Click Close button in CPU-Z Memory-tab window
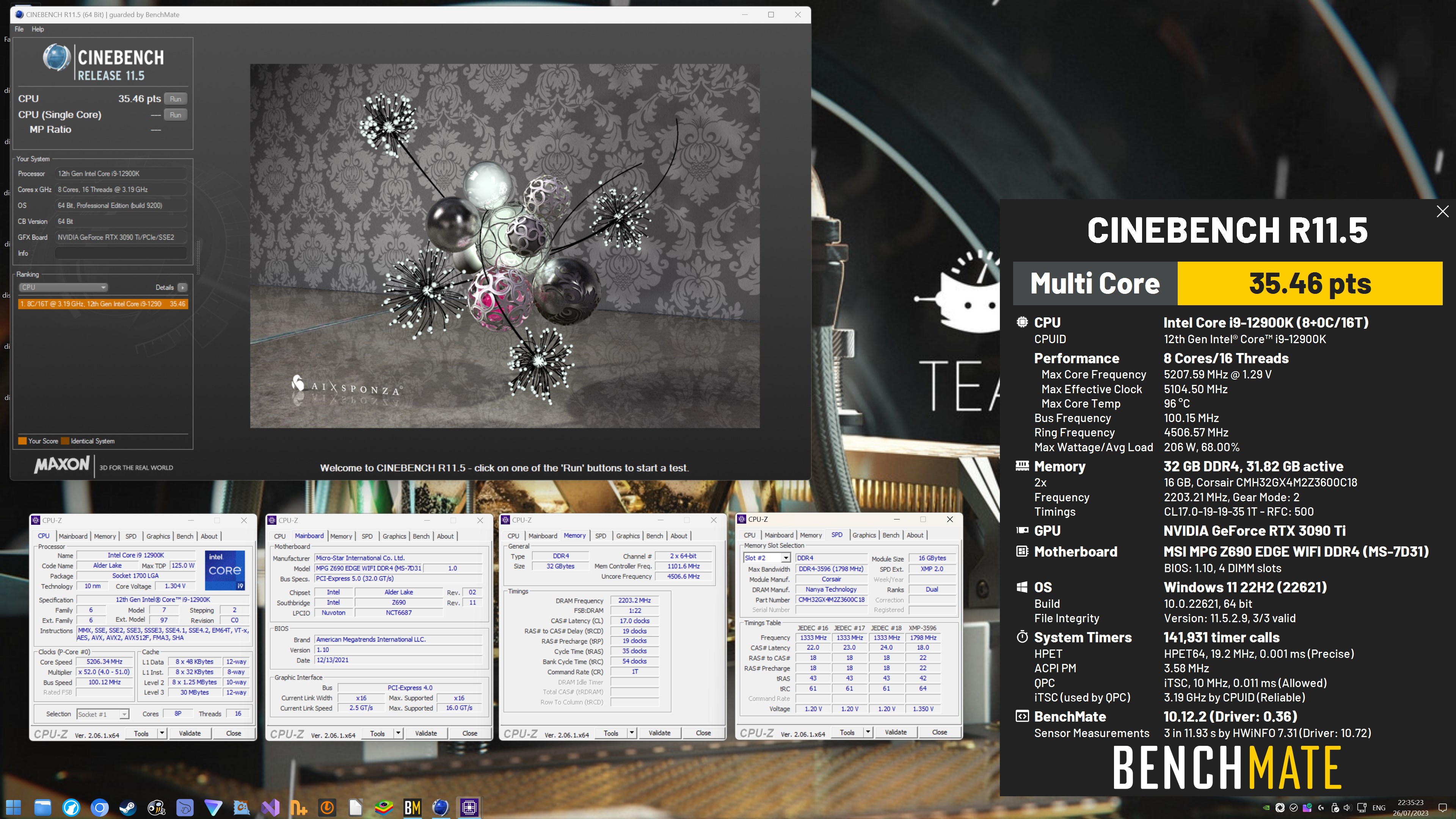1456x819 pixels. pyautogui.click(x=703, y=733)
